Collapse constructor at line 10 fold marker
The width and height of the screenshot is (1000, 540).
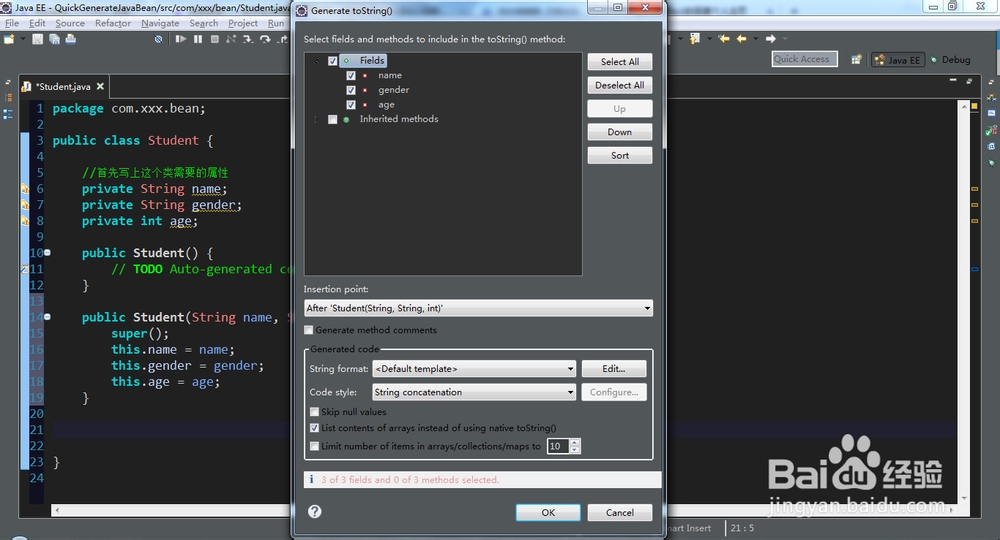point(47,252)
